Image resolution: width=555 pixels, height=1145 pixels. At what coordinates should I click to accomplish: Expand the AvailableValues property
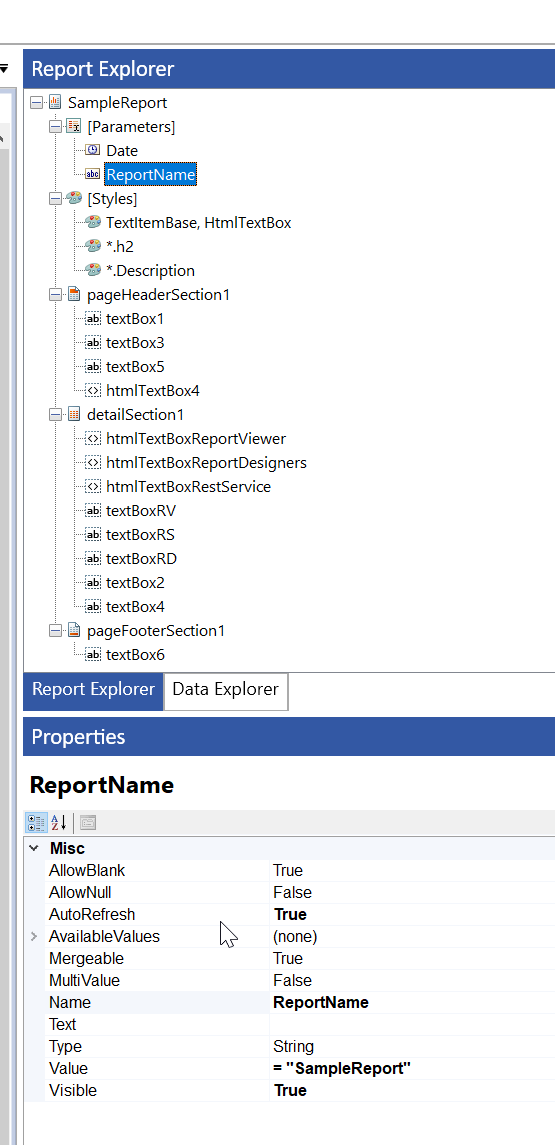point(34,936)
